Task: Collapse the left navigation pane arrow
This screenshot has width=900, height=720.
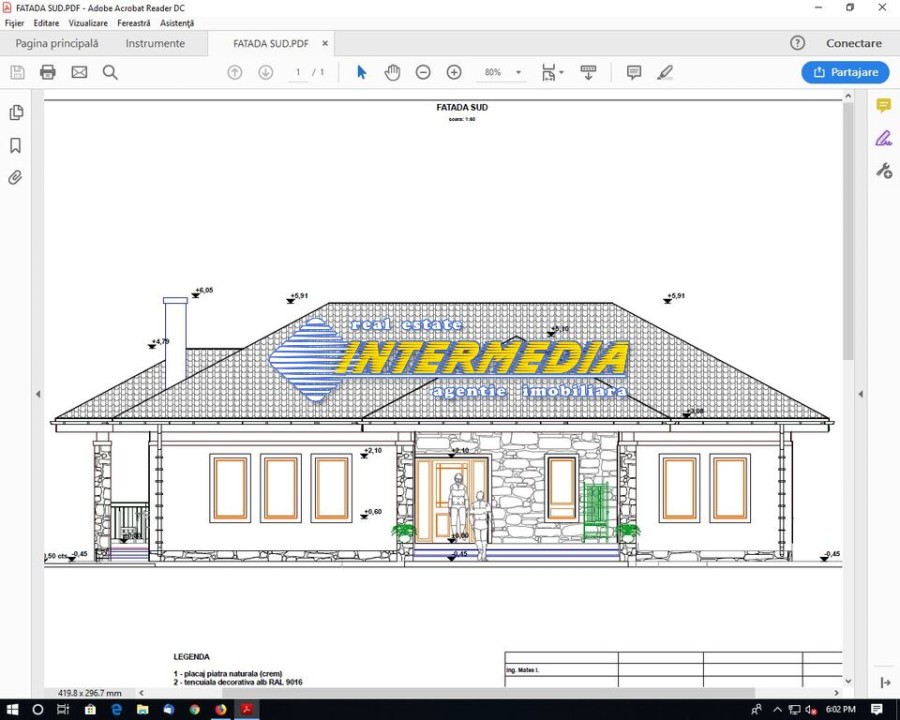Action: 38,394
